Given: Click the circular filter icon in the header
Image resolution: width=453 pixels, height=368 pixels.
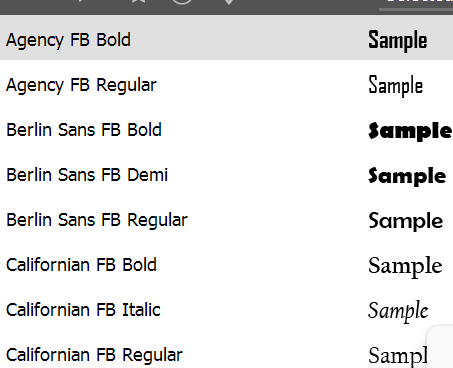Looking at the screenshot, I should coord(182,1).
